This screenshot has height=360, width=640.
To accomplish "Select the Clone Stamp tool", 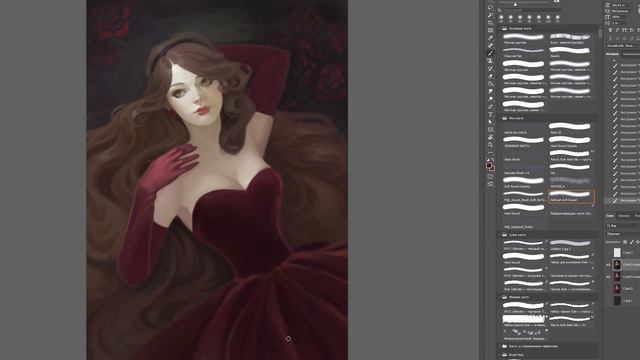I will pyautogui.click(x=490, y=61).
